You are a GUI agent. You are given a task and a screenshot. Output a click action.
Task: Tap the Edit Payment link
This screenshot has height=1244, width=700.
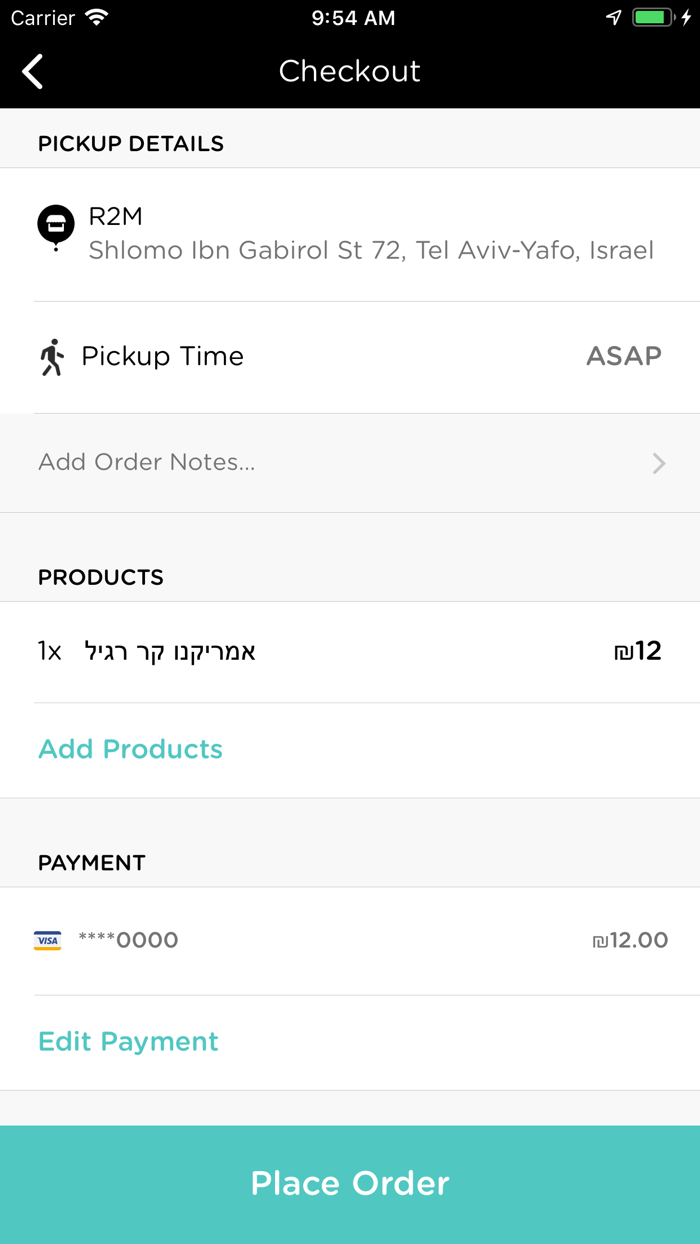128,1041
